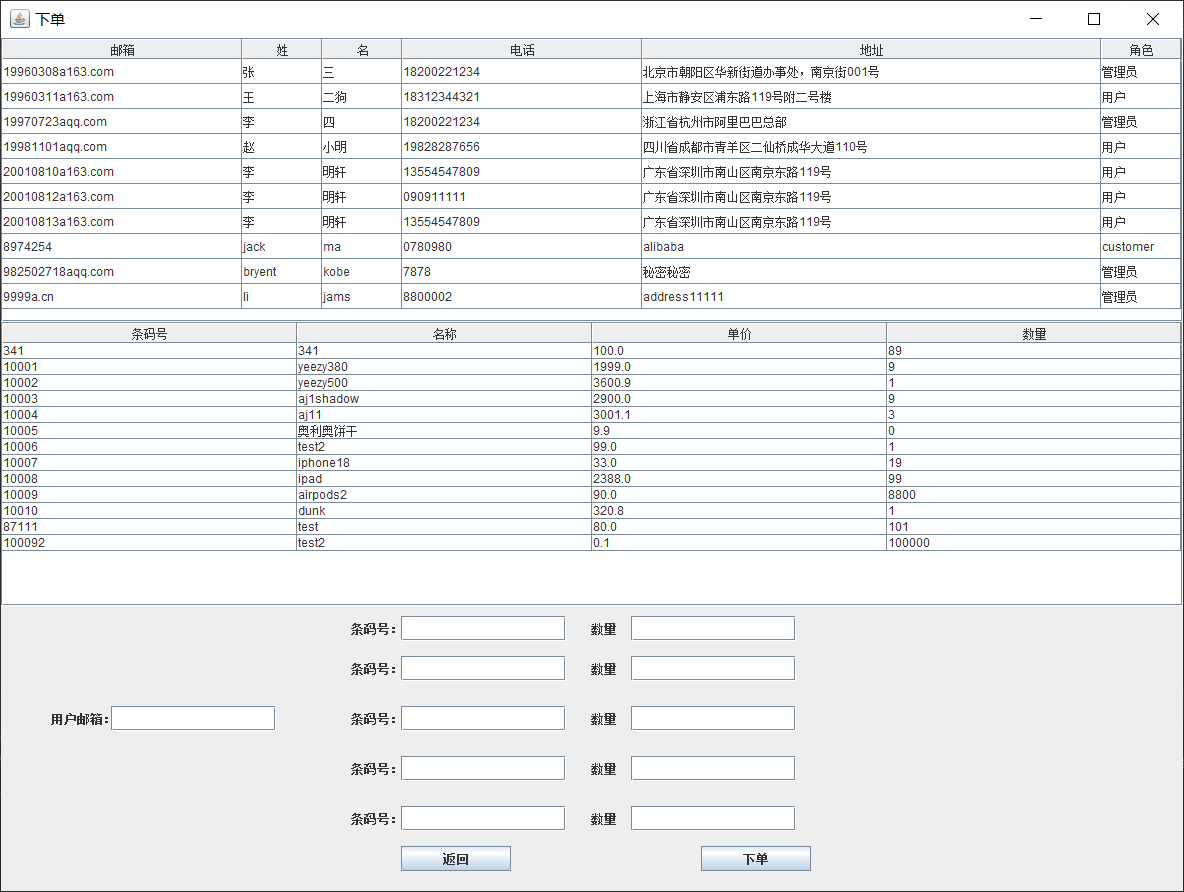The width and height of the screenshot is (1184, 892).
Task: Select the product row yeezy380
Action: [400, 366]
